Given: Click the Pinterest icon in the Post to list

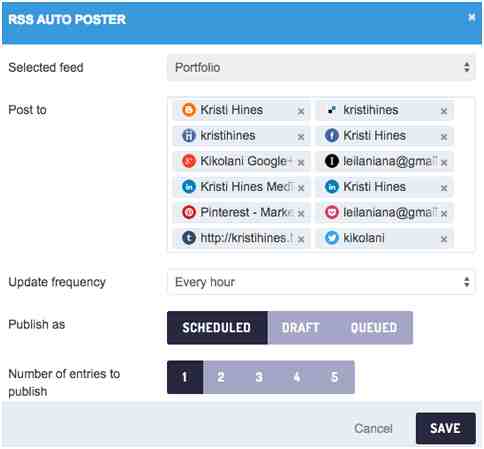Looking at the screenshot, I should tap(189, 212).
